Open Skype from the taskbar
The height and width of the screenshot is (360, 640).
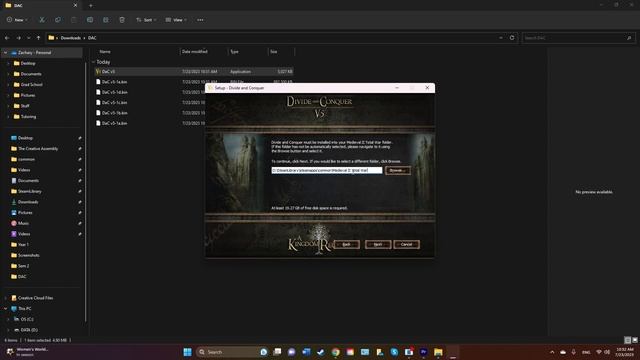click(394, 352)
